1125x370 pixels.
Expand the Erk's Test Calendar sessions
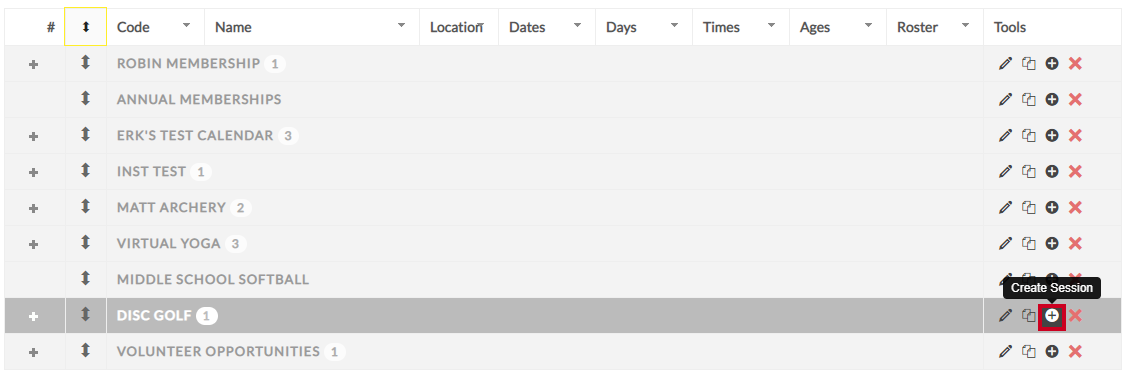point(33,136)
